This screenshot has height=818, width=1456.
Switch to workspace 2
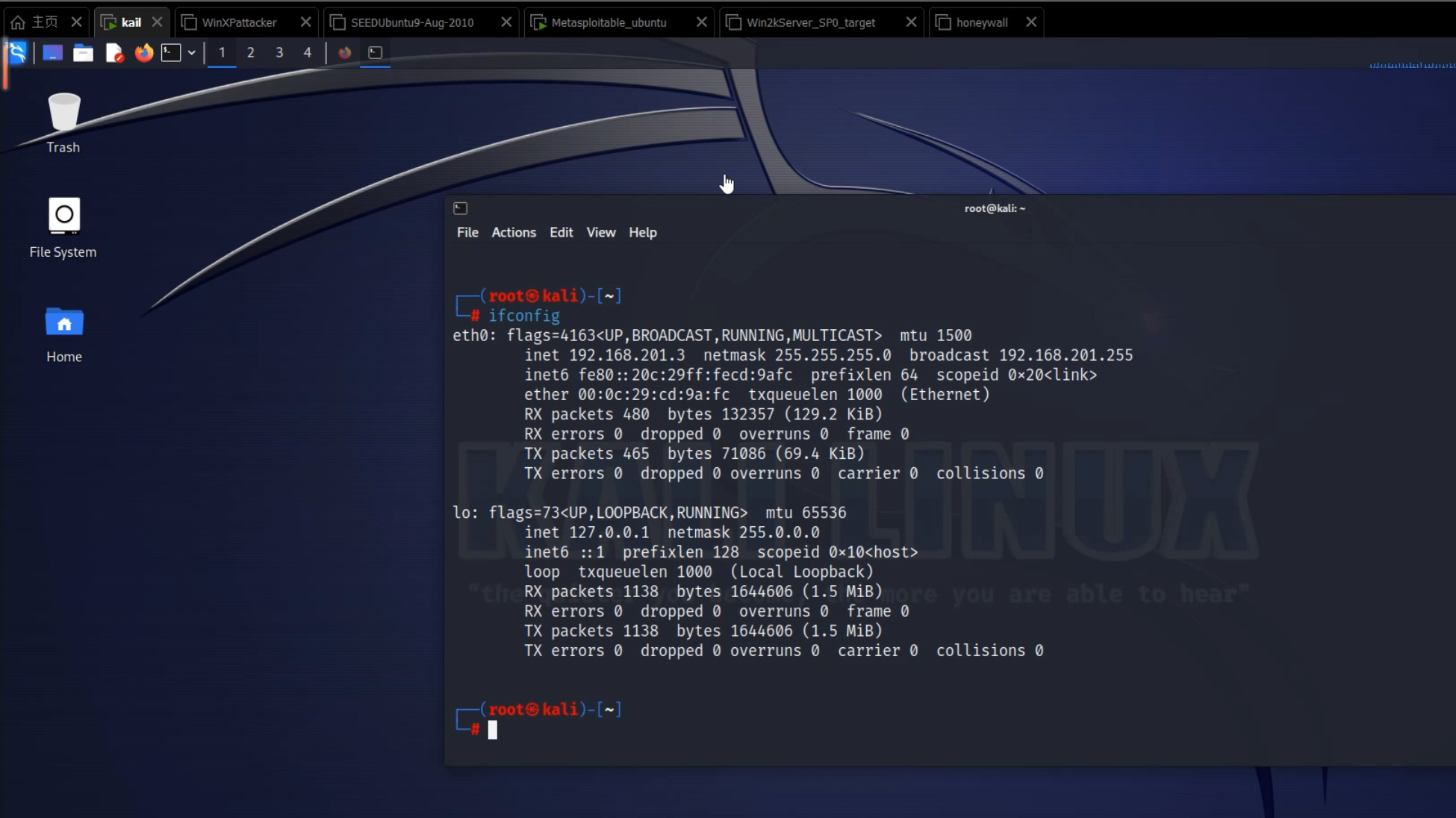click(250, 52)
